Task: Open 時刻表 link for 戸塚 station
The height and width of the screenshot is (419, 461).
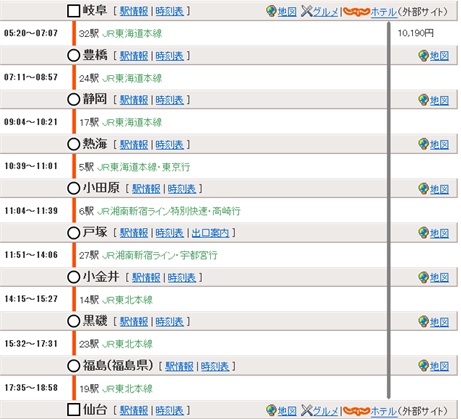Action: pyautogui.click(x=170, y=233)
